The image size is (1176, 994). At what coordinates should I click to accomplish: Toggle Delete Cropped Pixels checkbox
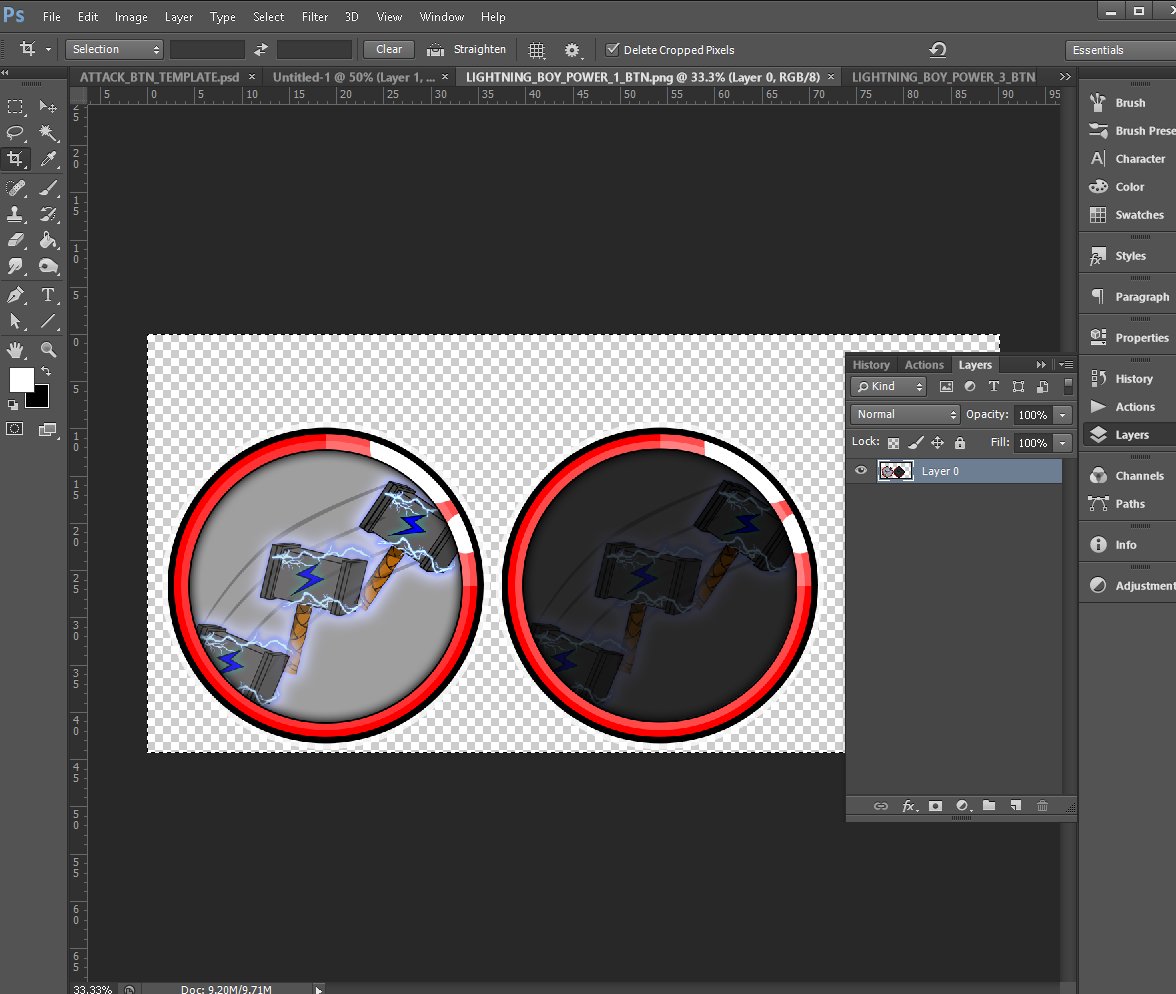tap(613, 50)
